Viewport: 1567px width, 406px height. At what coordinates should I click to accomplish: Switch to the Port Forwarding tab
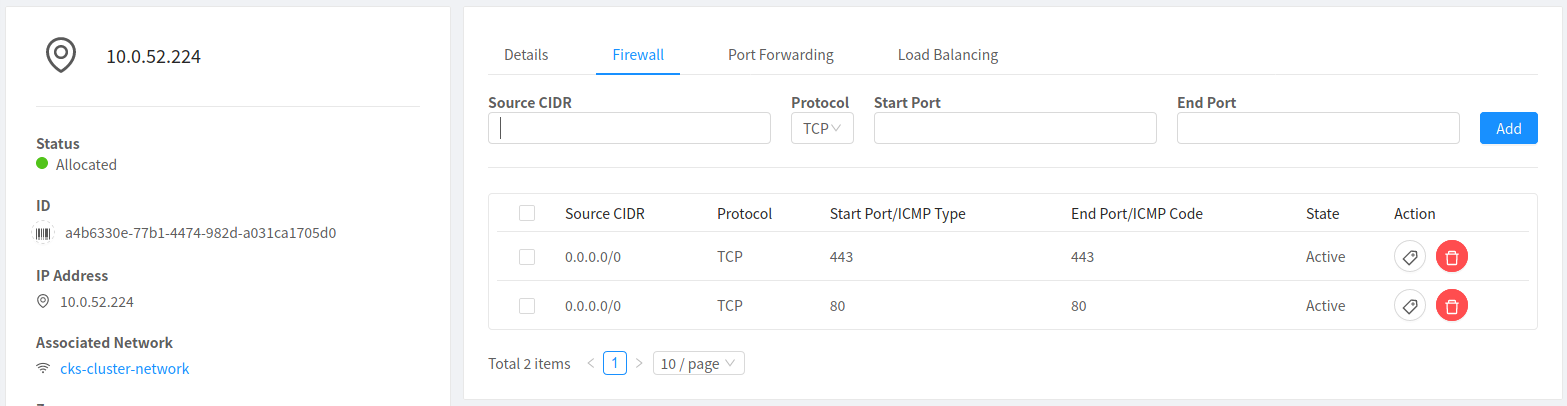(780, 55)
